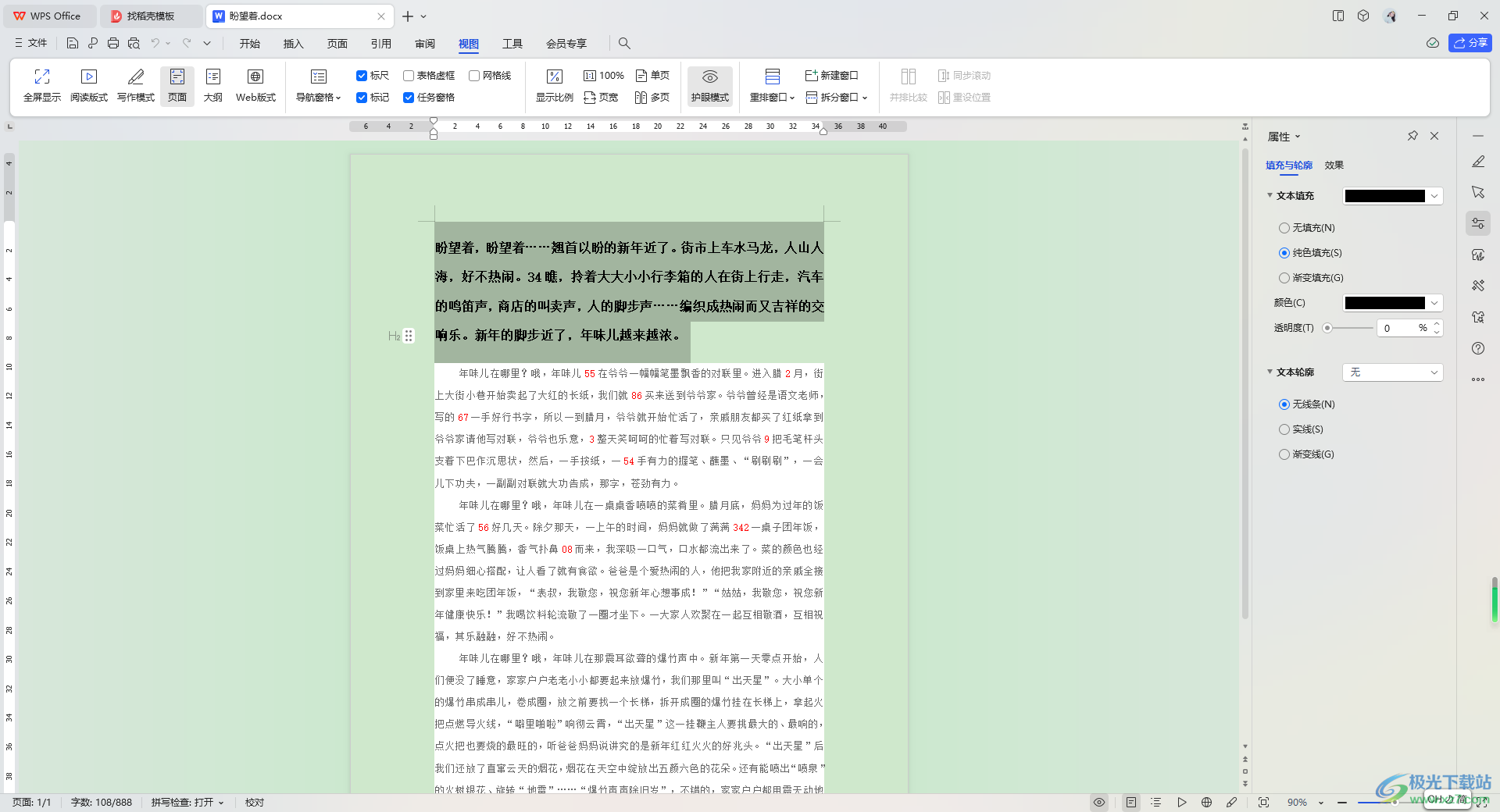Screen dimensions: 1500x812
Task: Open the Review (审阅) ribbon tab
Action: click(x=425, y=44)
